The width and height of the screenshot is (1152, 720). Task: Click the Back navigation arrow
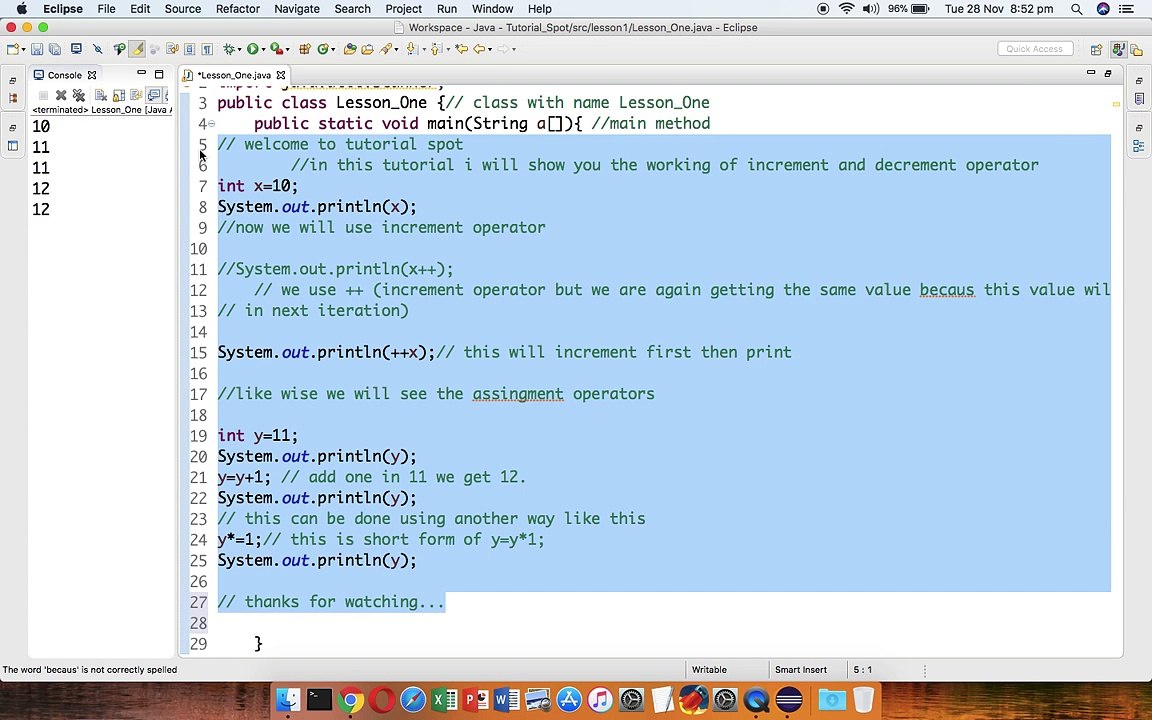(x=479, y=49)
